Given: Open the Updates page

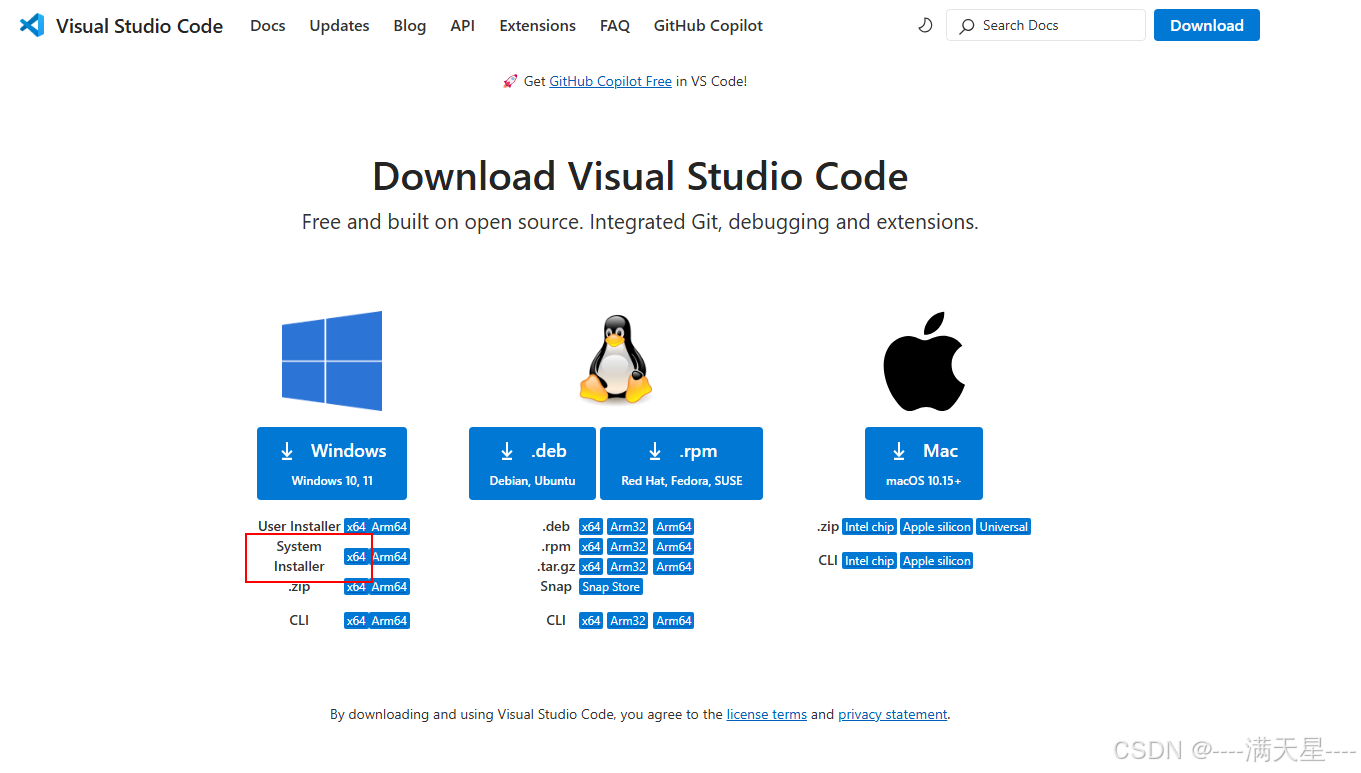Looking at the screenshot, I should pyautogui.click(x=339, y=26).
